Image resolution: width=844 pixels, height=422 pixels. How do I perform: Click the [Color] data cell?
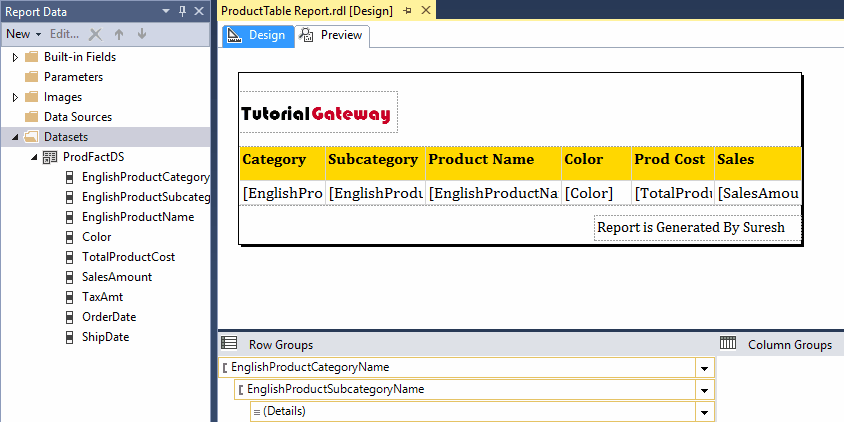click(596, 193)
